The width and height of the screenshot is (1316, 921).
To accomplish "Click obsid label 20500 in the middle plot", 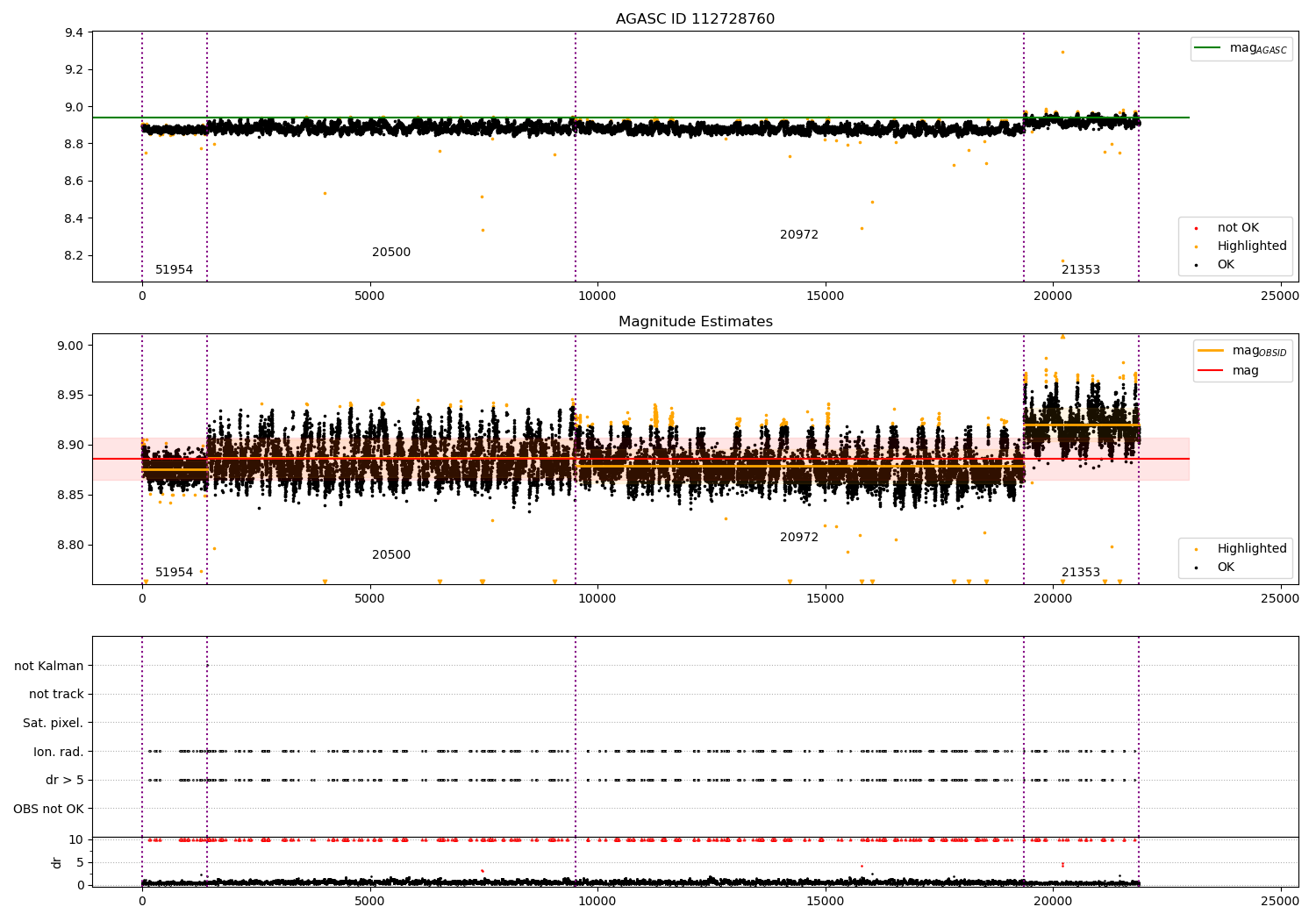I will pos(391,555).
